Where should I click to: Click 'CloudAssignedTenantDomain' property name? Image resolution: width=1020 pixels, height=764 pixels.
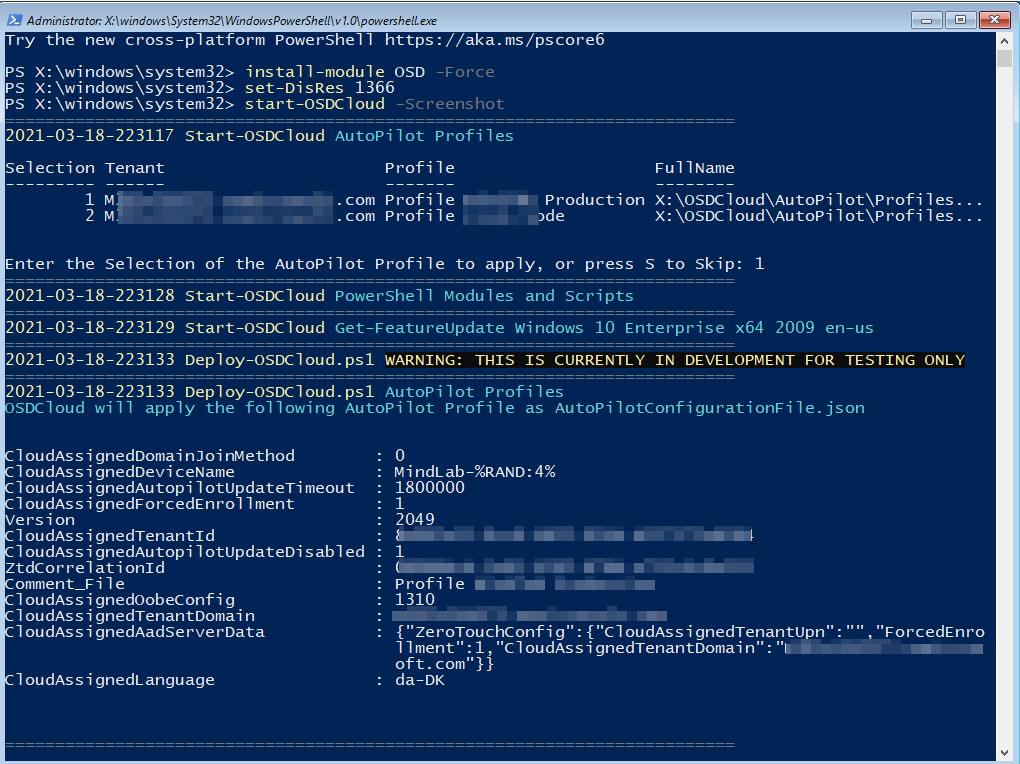[x=129, y=616]
